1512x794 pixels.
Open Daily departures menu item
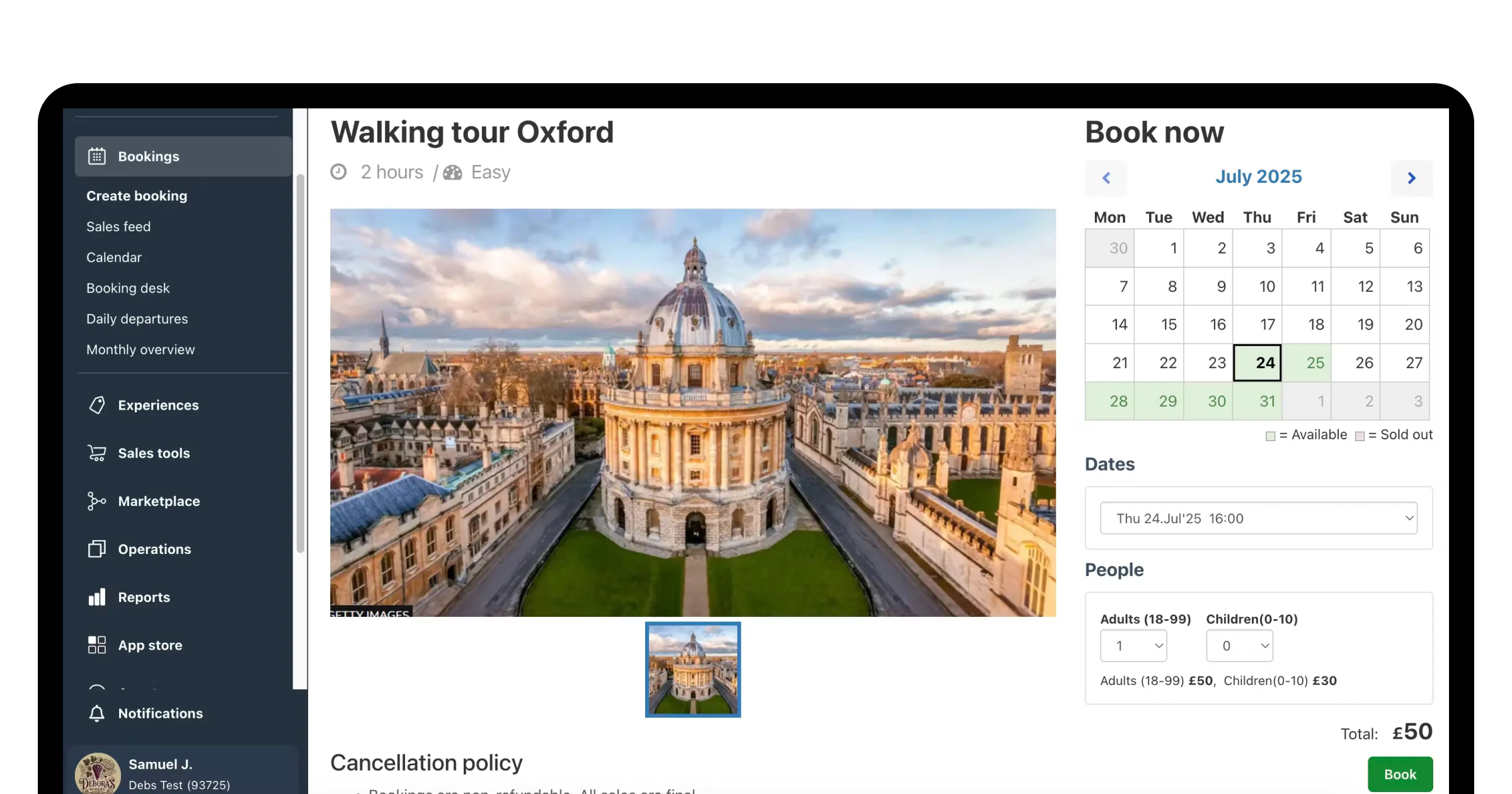[137, 319]
